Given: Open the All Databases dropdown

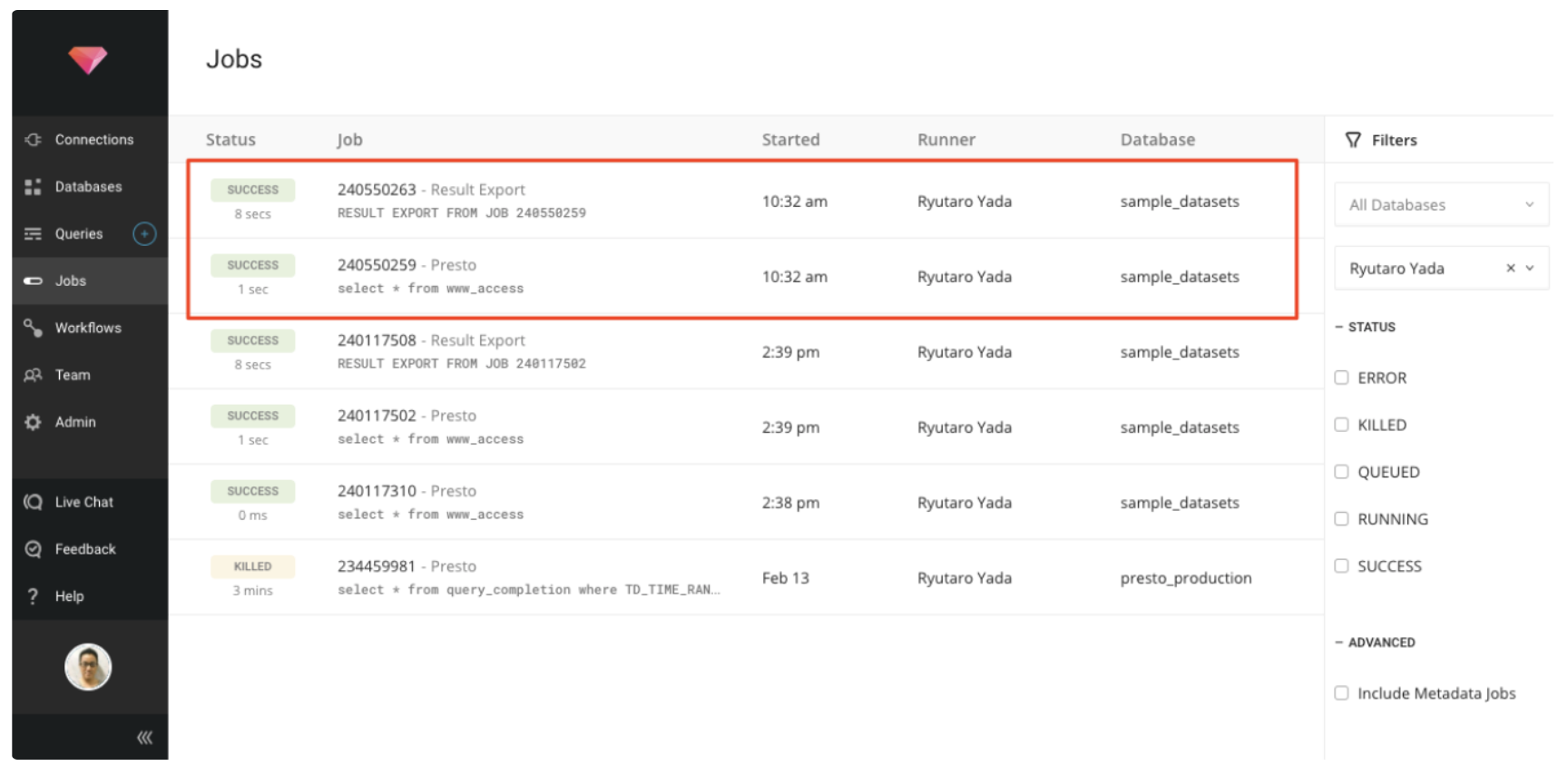Looking at the screenshot, I should point(1440,205).
